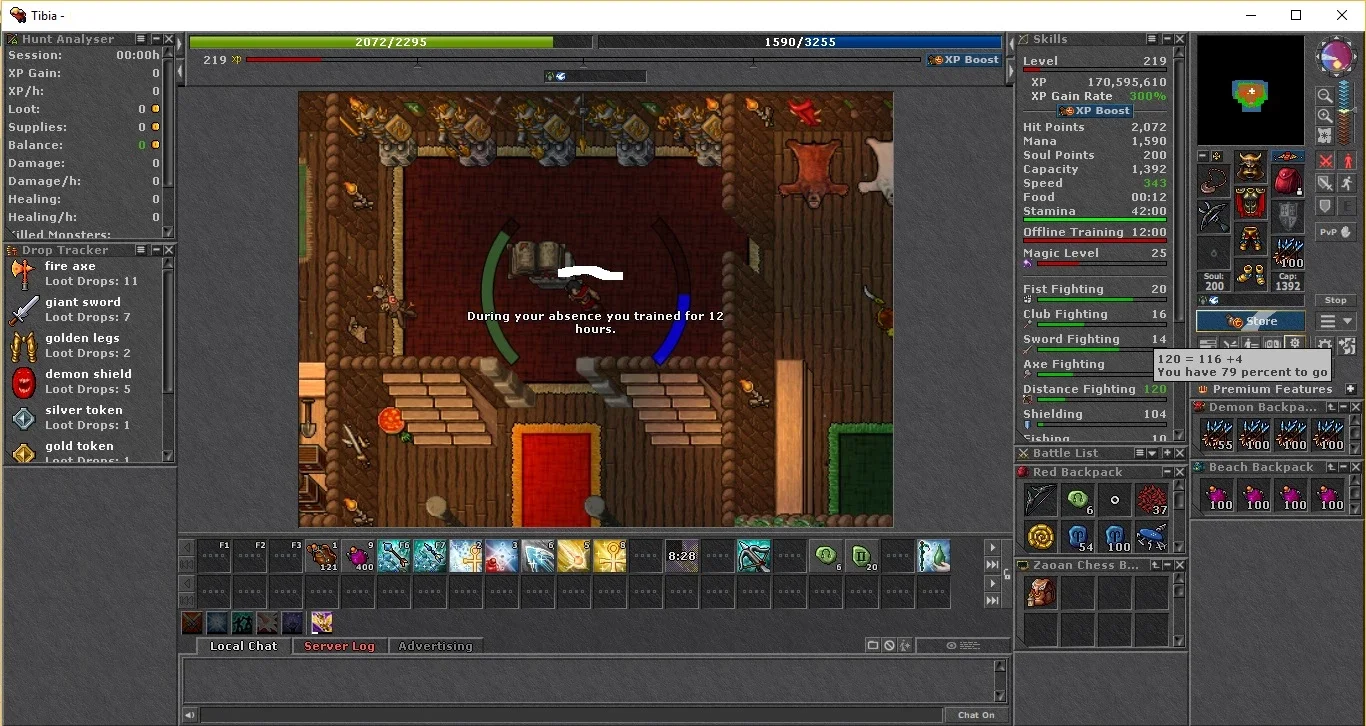Open the Skills panel menu
The image size is (1366, 726).
[1153, 39]
